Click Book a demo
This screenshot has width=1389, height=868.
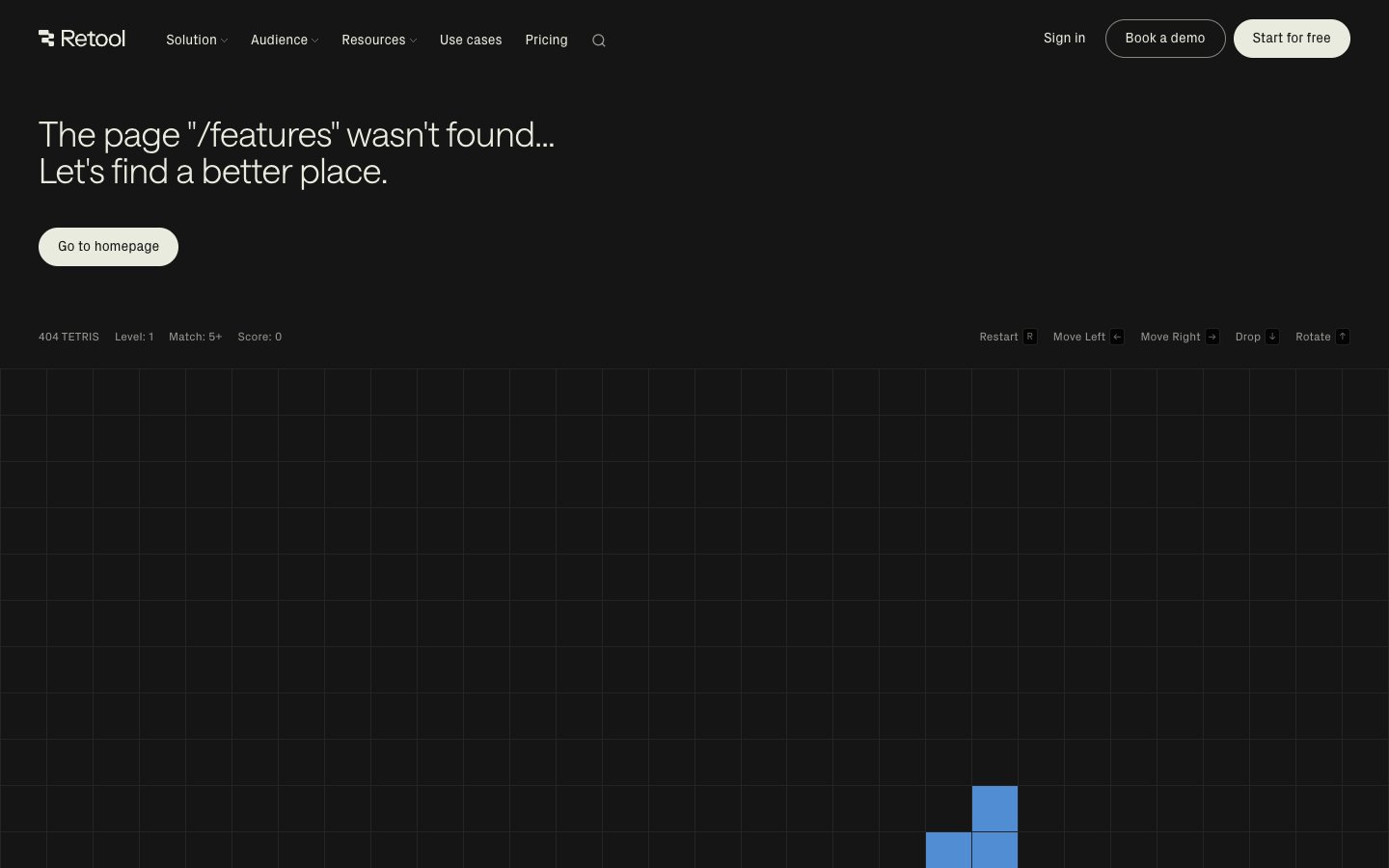pyautogui.click(x=1165, y=39)
